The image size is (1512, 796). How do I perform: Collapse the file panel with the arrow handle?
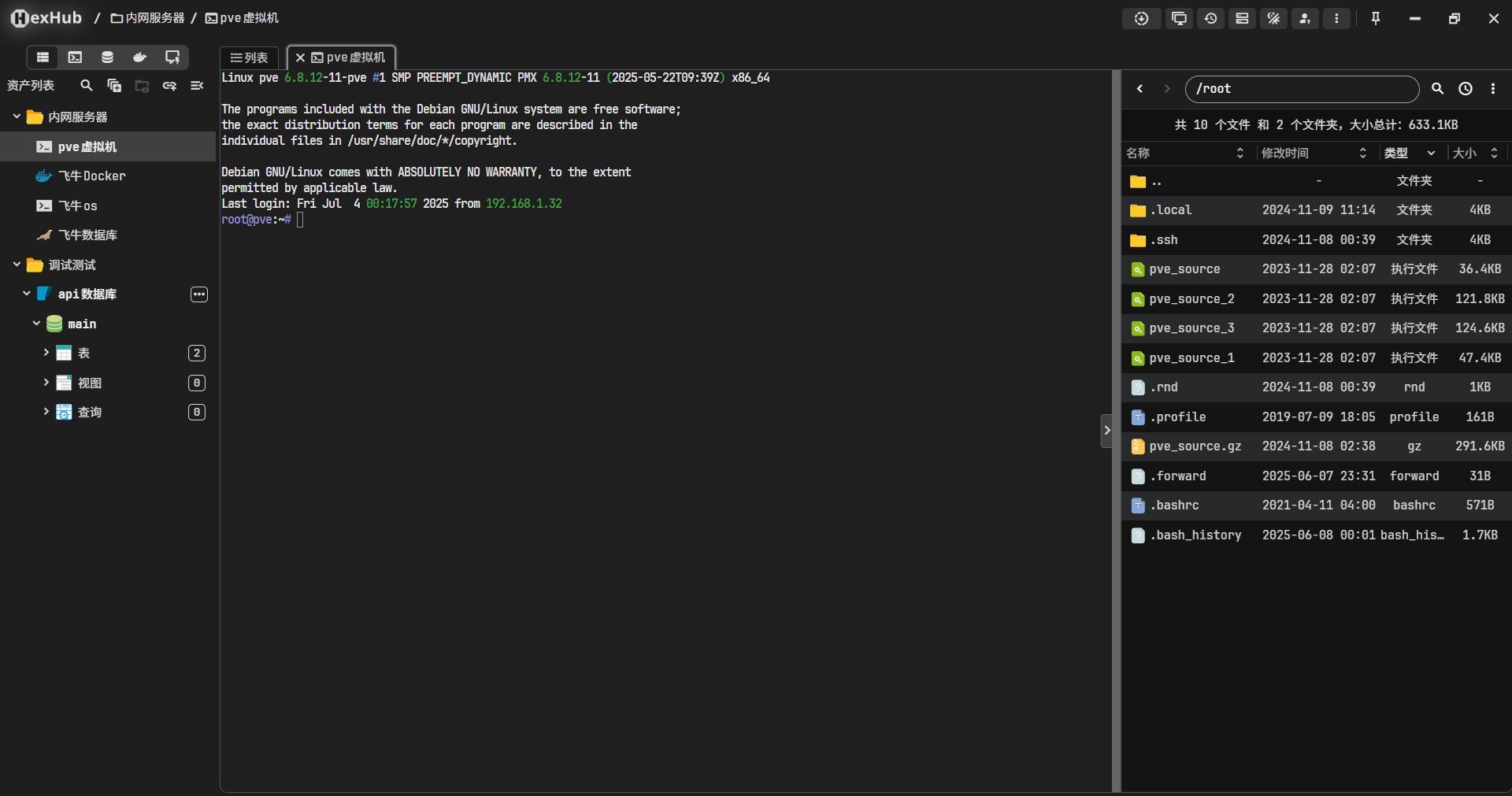click(1106, 431)
